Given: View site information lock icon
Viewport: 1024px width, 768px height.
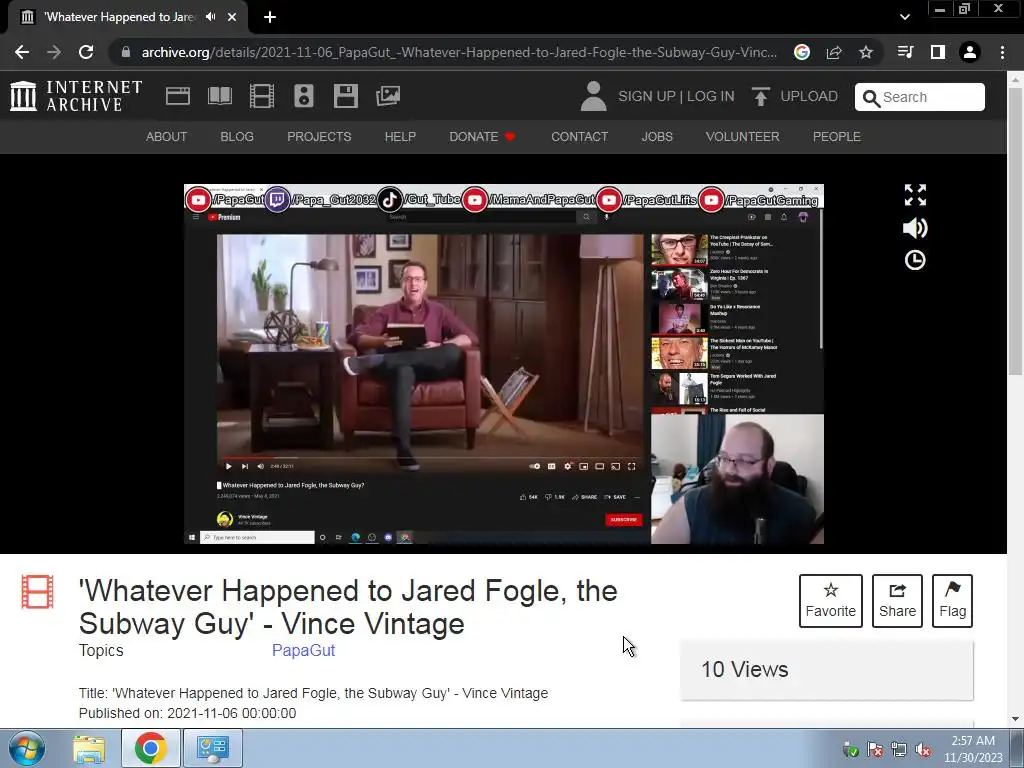Looking at the screenshot, I should [x=126, y=52].
